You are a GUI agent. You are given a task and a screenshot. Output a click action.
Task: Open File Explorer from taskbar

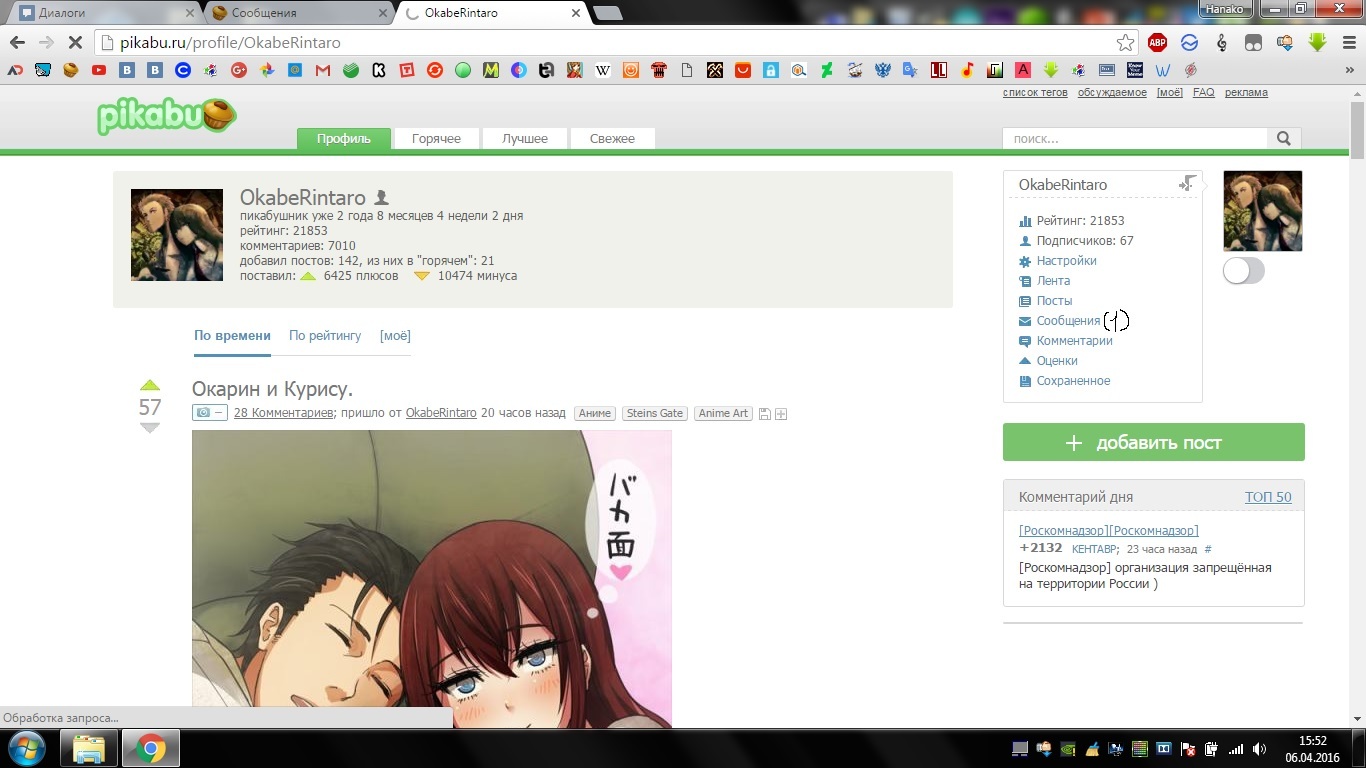(x=89, y=748)
